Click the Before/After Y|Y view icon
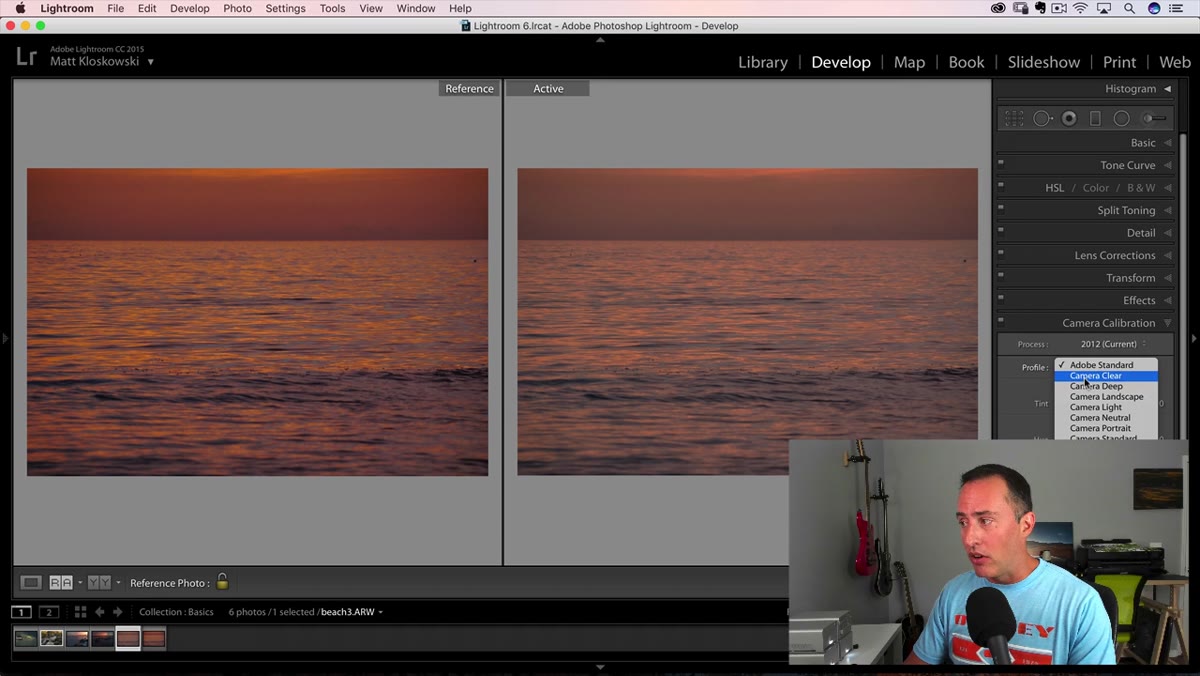Screen dimensions: 1200x676 (x=99, y=582)
